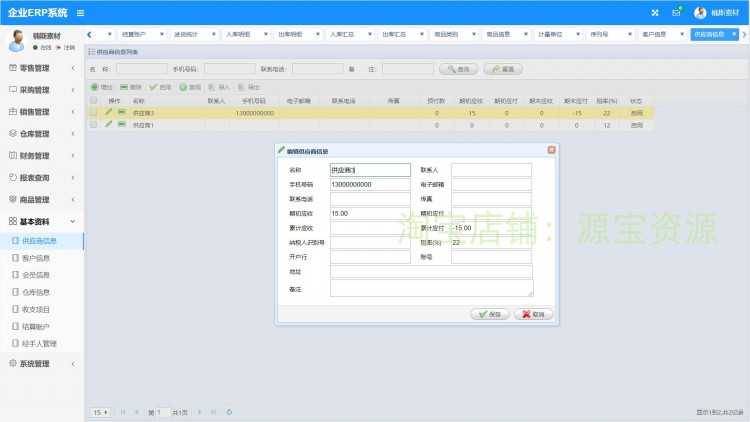Open the 会员信息 sidebar item
Screen dimensions: 750x422
tap(42, 275)
